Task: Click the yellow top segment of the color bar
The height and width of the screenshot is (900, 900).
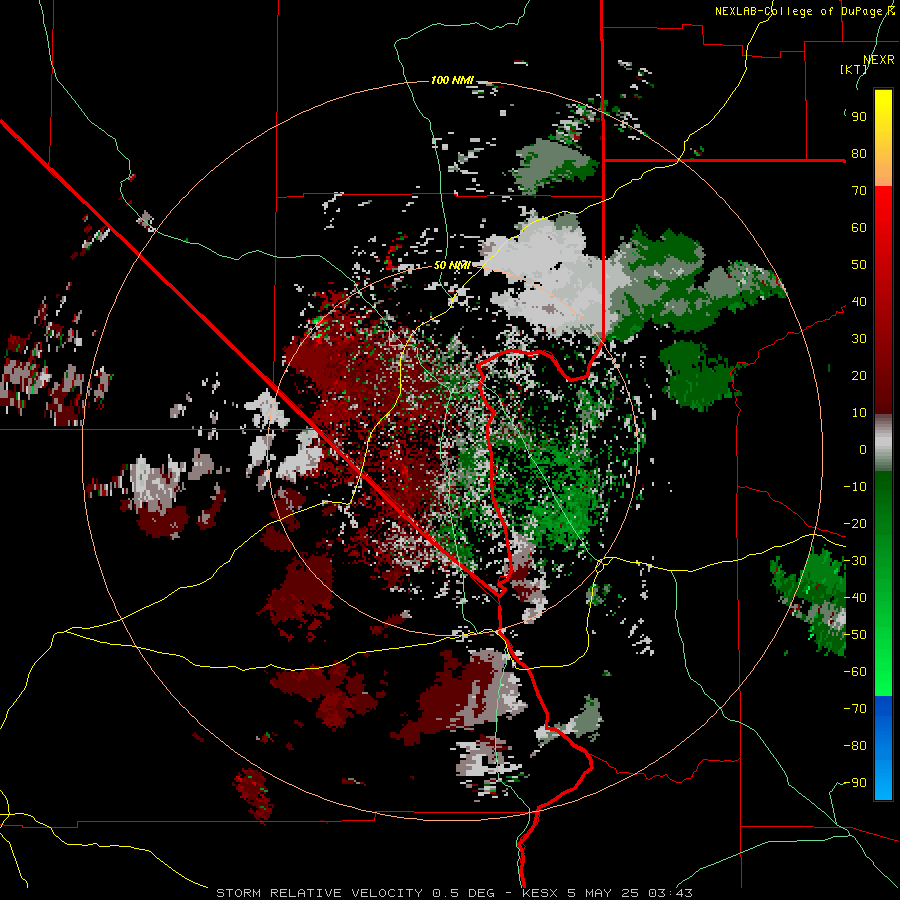Action: click(883, 138)
